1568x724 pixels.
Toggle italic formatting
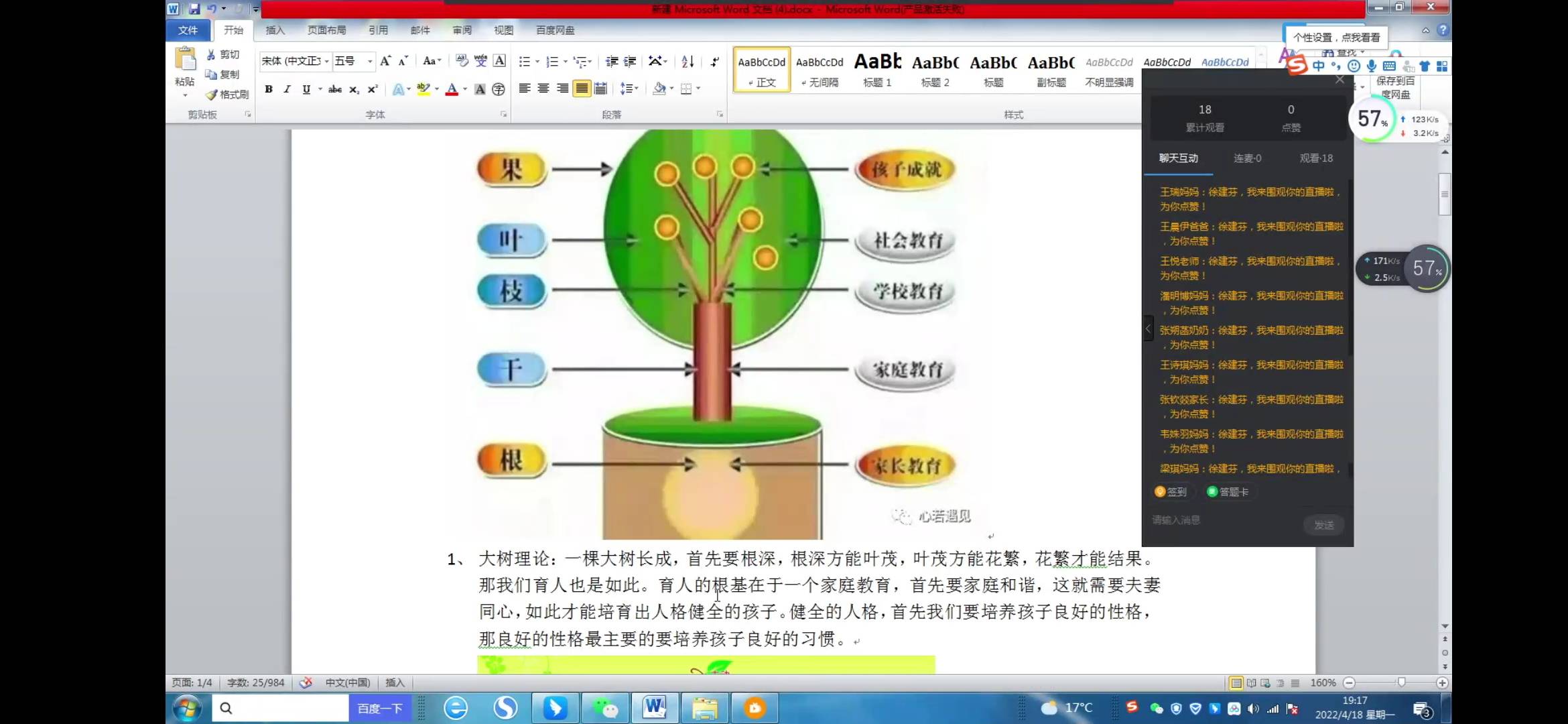click(287, 88)
